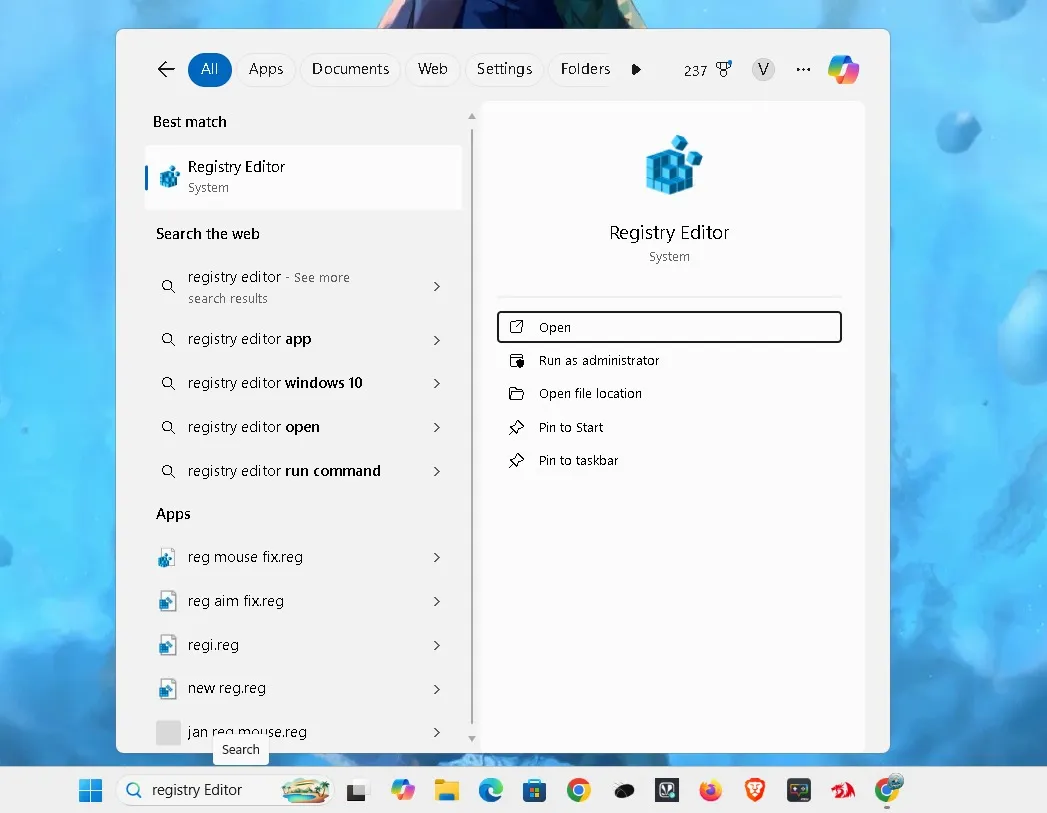Open Microsoft Store from the taskbar

(x=534, y=790)
